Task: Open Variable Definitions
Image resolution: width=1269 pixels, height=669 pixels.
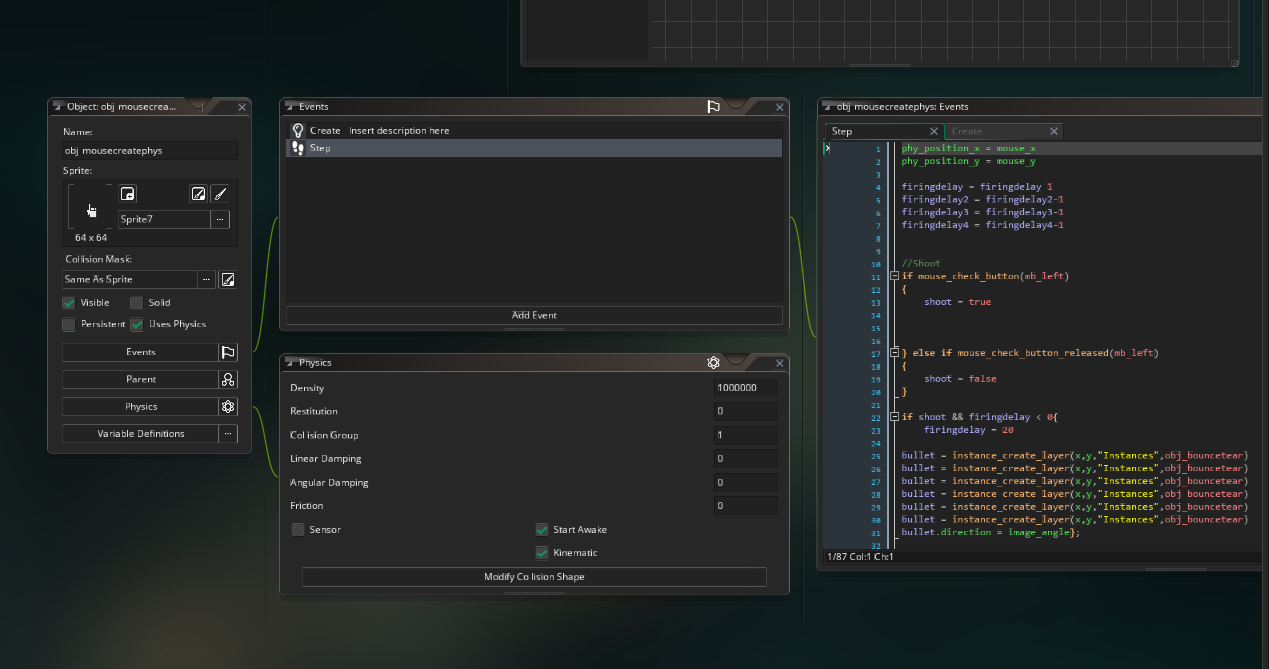Action: click(140, 434)
